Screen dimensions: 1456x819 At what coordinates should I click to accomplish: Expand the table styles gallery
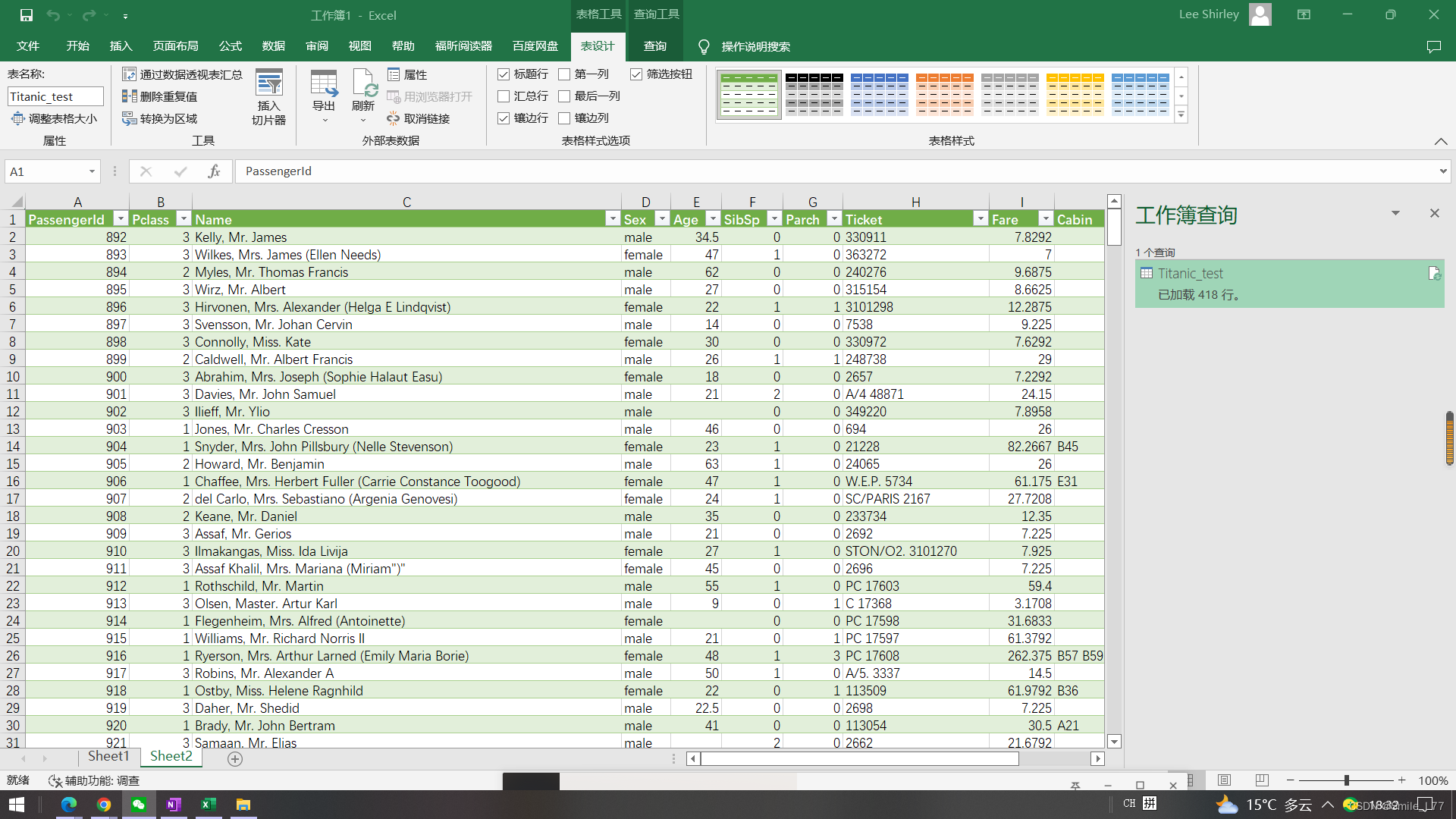1181,115
